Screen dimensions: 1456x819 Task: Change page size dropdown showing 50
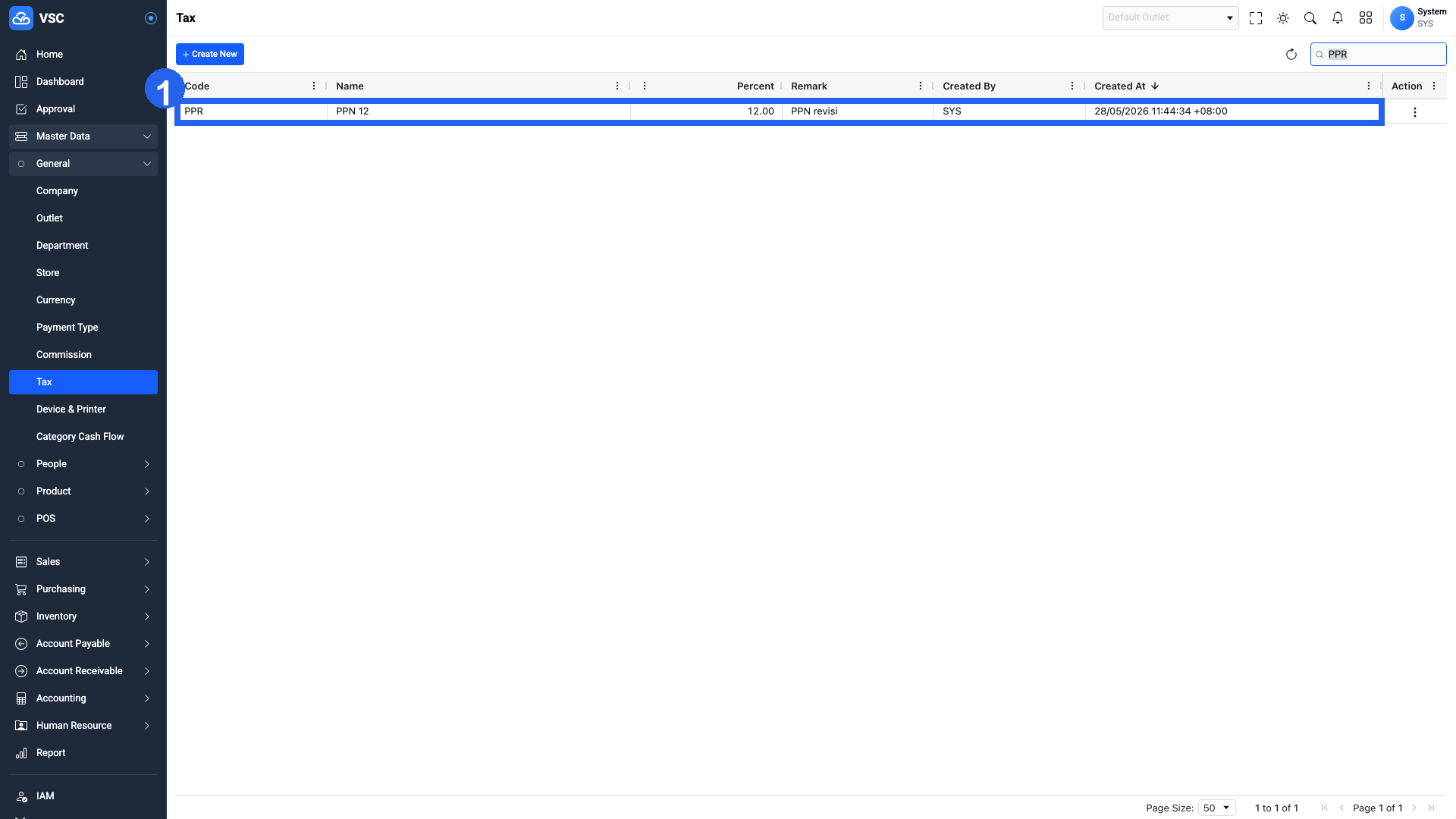point(1217,808)
